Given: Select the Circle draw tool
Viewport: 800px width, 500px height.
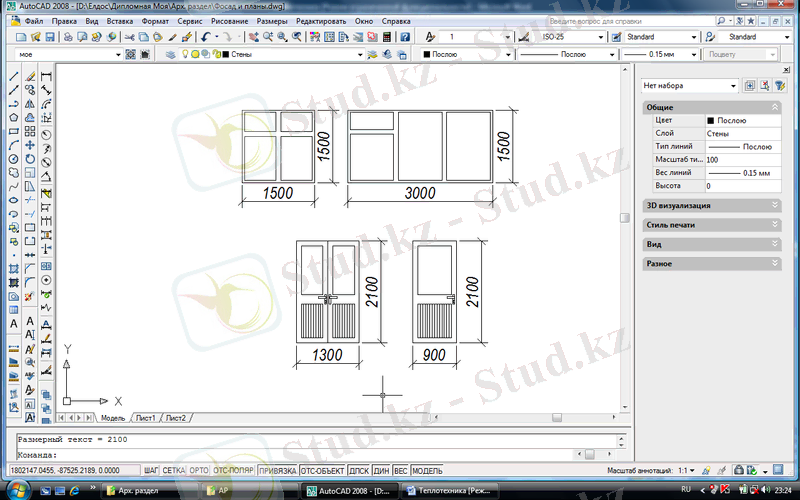Looking at the screenshot, I should pyautogui.click(x=14, y=159).
